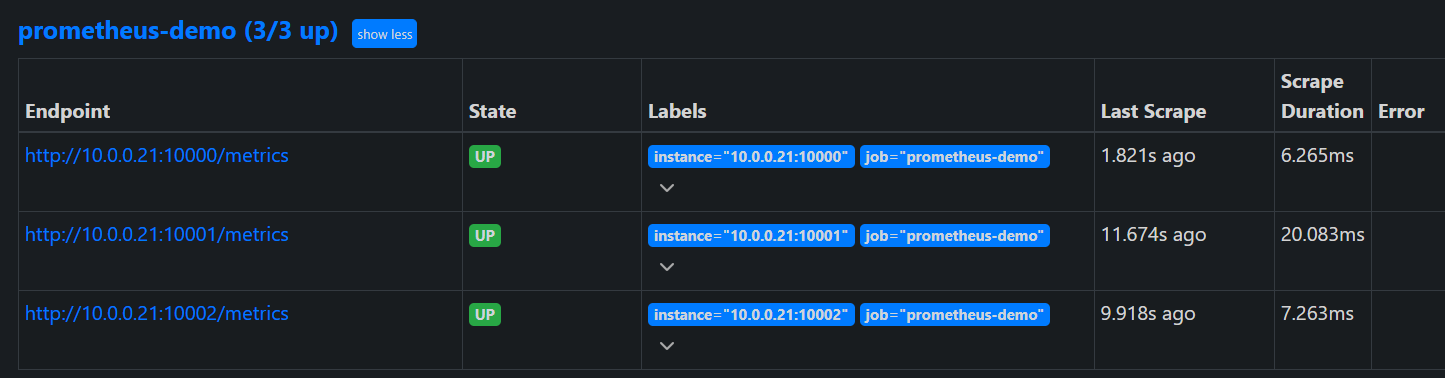Expand labels chevron for instance 10.0.0.21:10000
The width and height of the screenshot is (1445, 378).
667,188
